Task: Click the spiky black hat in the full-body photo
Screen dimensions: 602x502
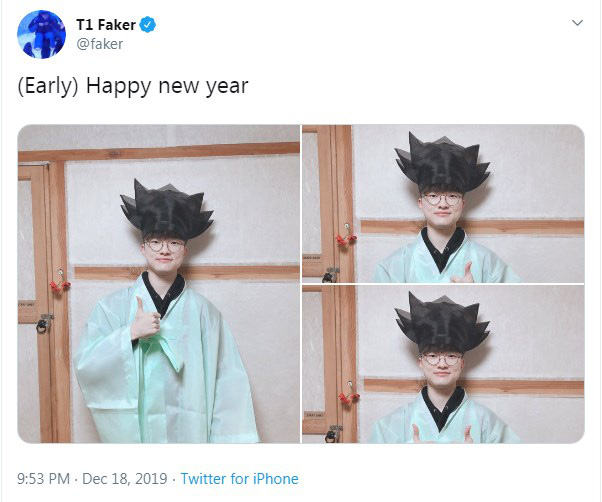Action: pos(167,209)
